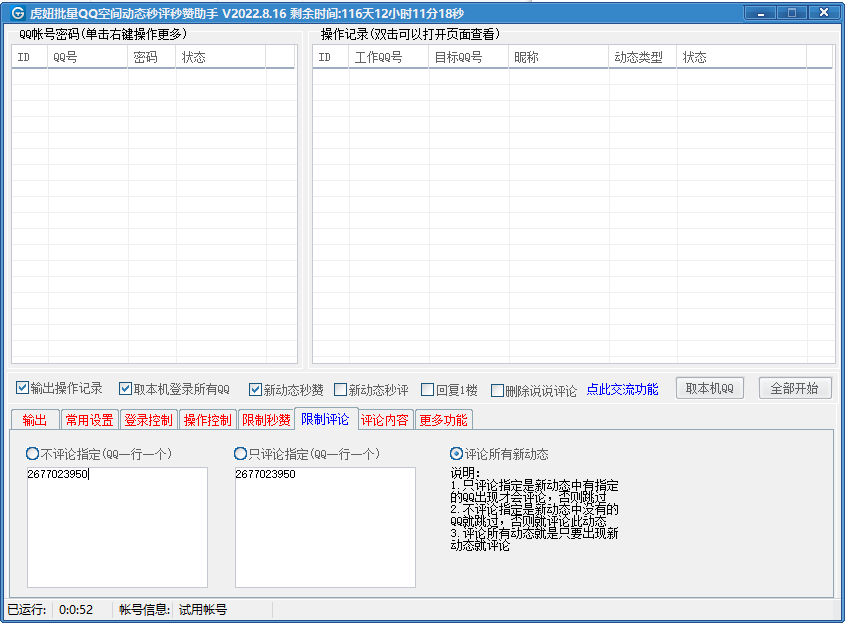
Task: Switch to 限制秒赞 tab
Action: point(266,420)
